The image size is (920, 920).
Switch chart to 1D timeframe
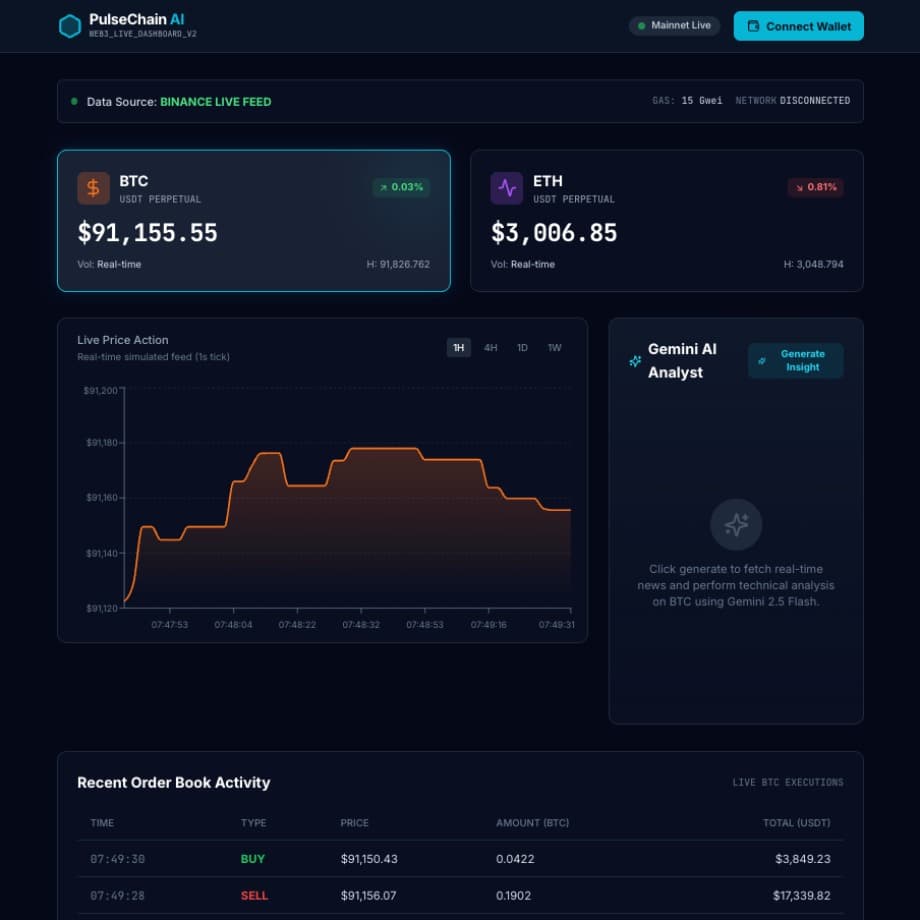pos(522,348)
